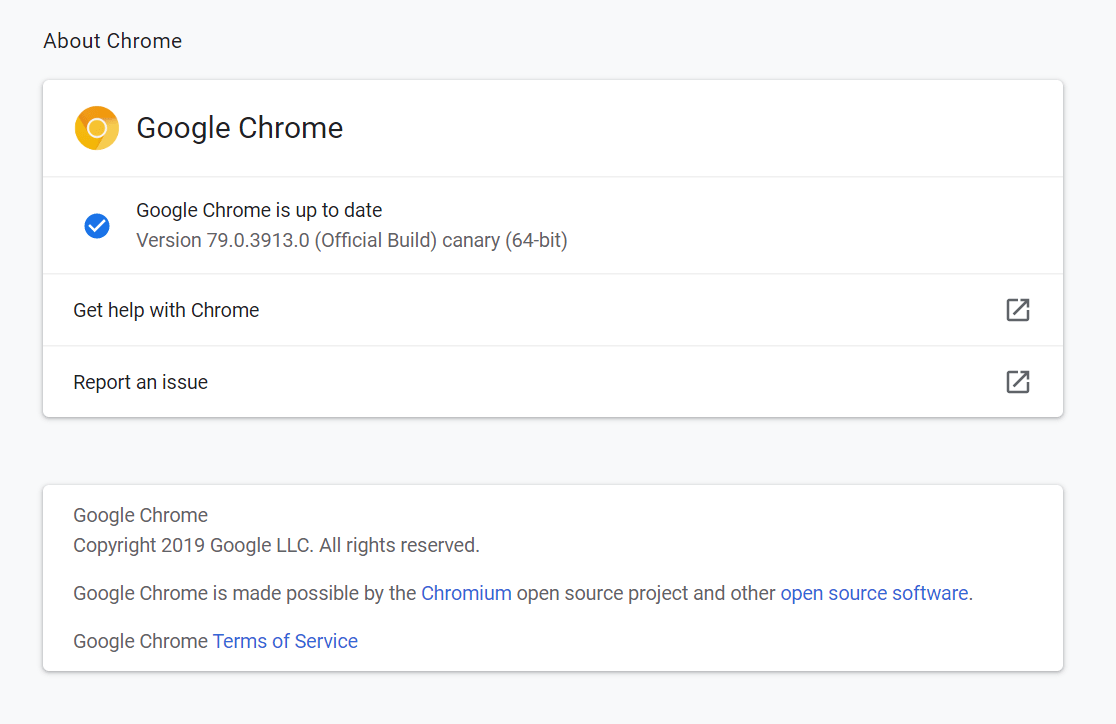Click the Google Chrome label in the info card

140,514
